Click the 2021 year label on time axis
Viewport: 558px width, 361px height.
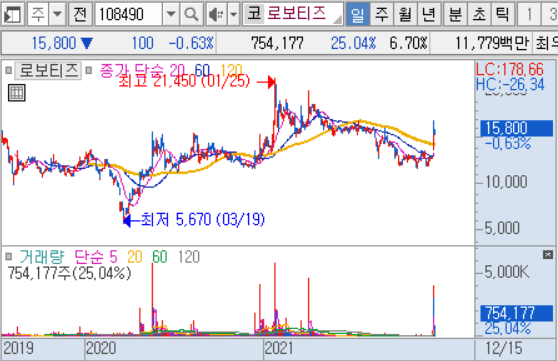coord(279,348)
